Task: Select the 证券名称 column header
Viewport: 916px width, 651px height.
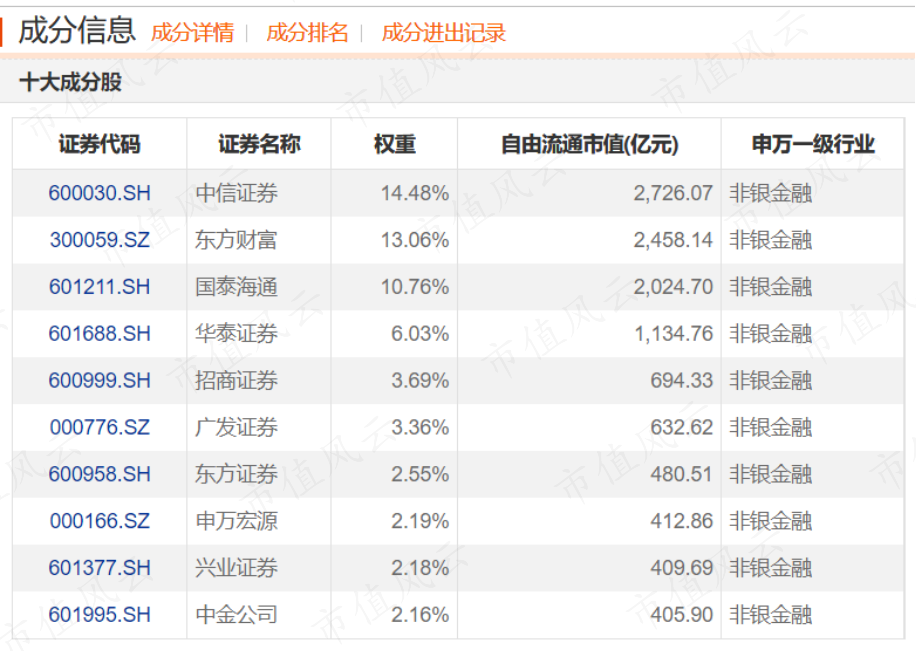Action: pos(259,144)
